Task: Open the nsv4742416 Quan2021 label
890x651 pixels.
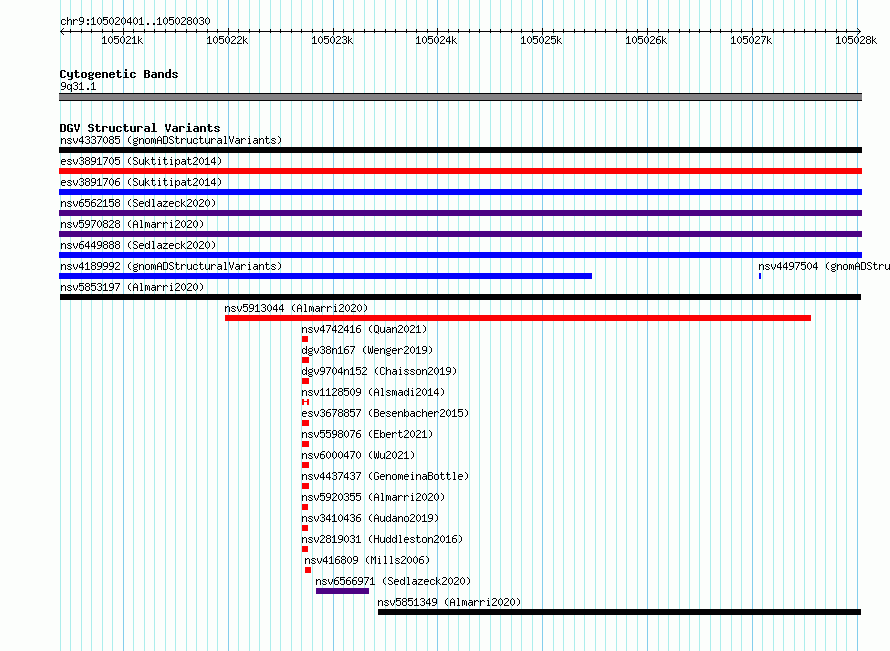Action: (364, 329)
